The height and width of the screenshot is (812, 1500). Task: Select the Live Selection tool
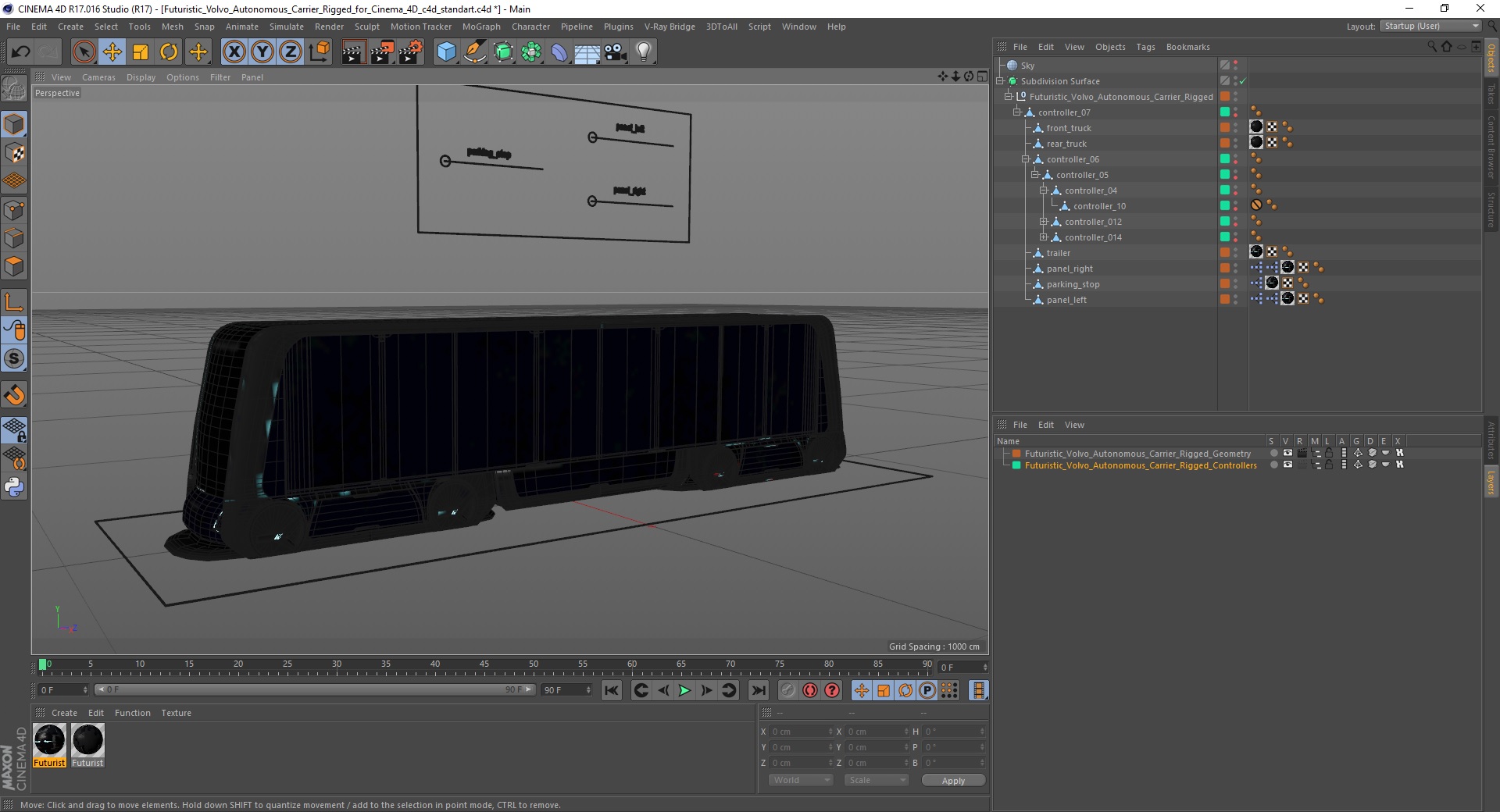[84, 52]
